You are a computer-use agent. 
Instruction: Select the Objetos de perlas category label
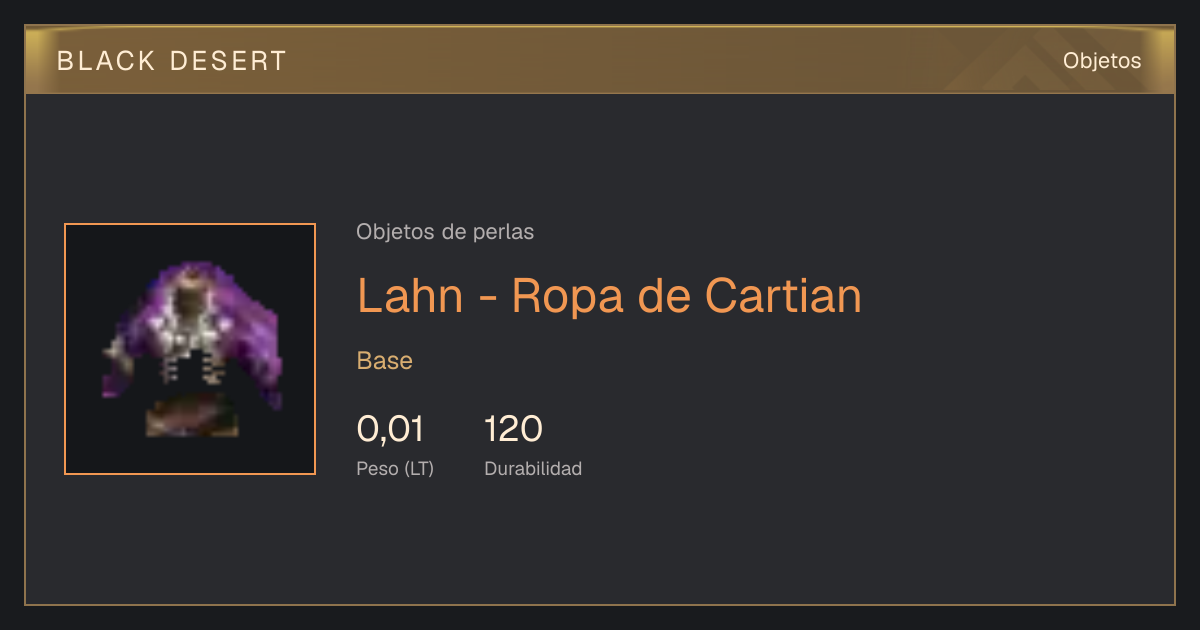pyautogui.click(x=445, y=232)
